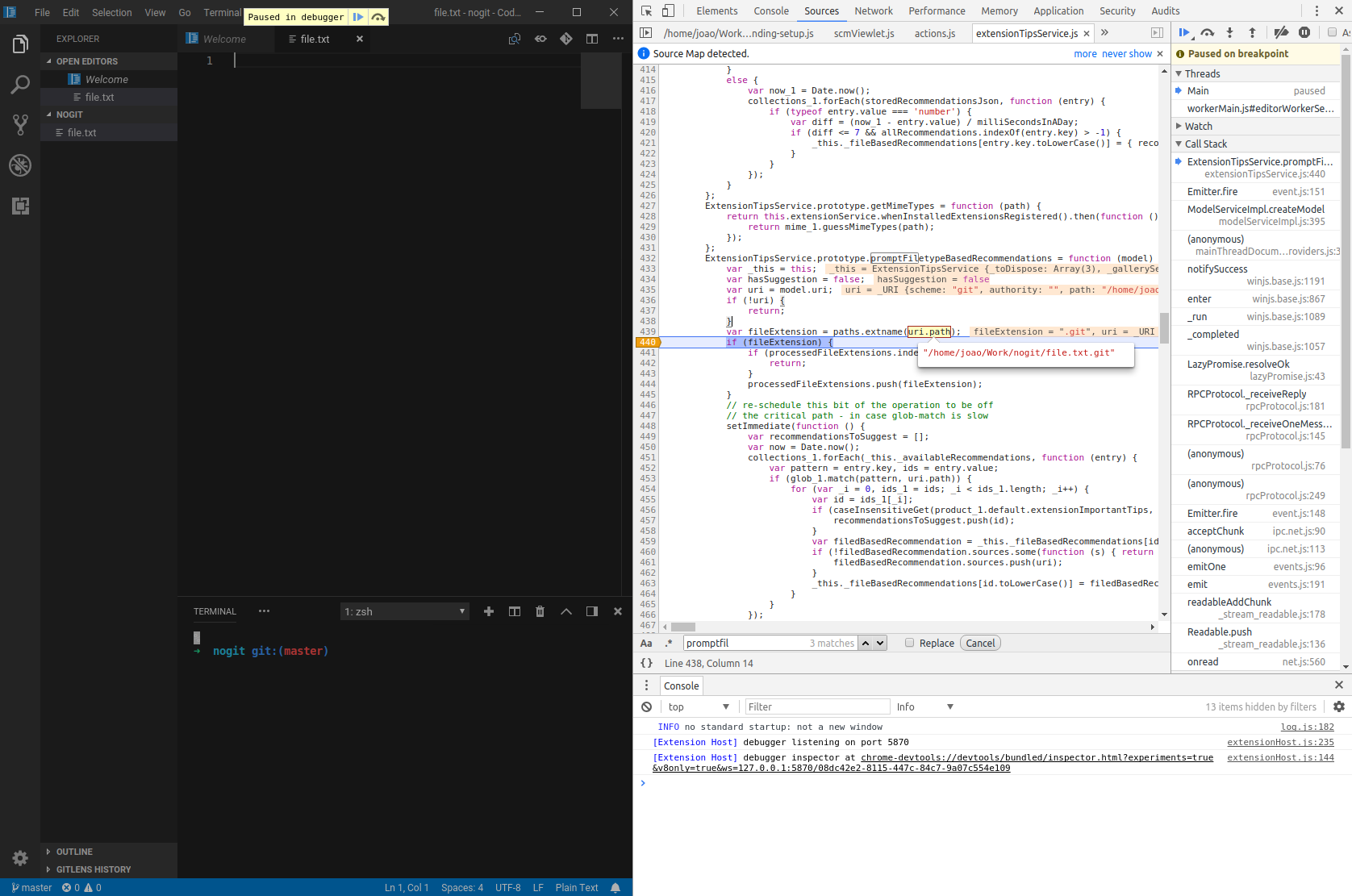
Task: Open console settings gear
Action: [x=1339, y=706]
